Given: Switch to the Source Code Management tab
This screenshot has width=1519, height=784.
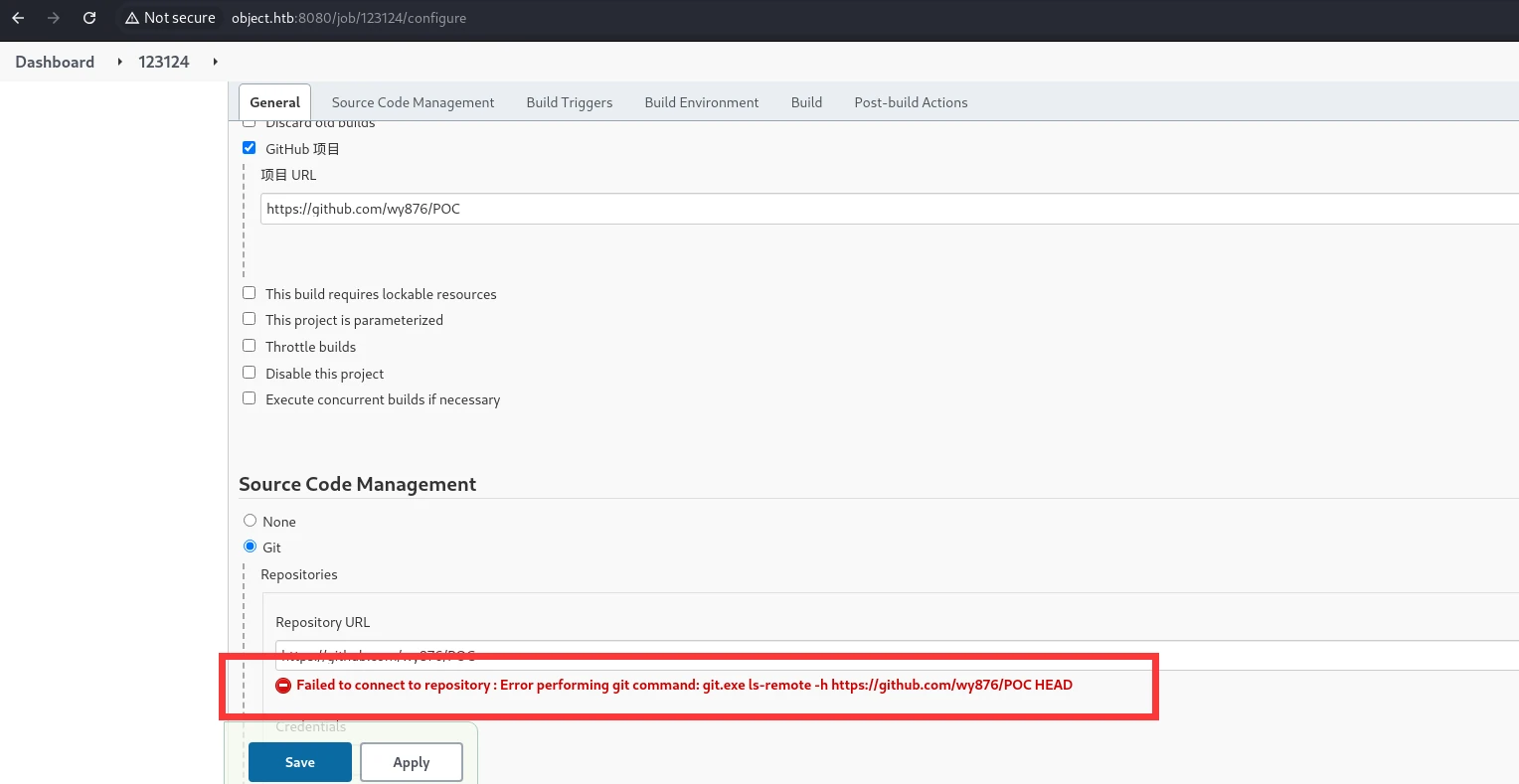Looking at the screenshot, I should (413, 102).
